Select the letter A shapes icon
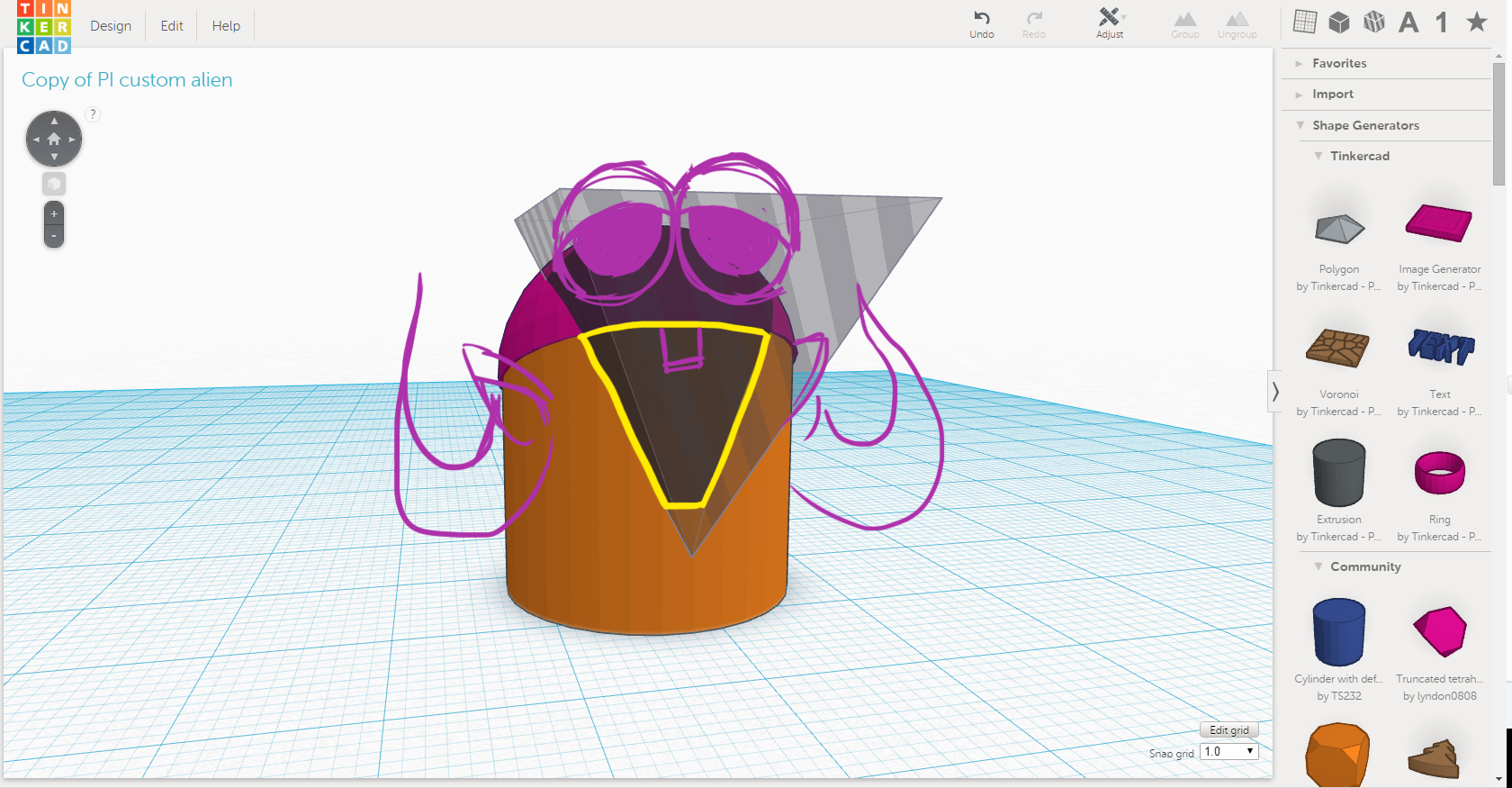Viewport: 1512px width, 788px height. click(x=1408, y=22)
